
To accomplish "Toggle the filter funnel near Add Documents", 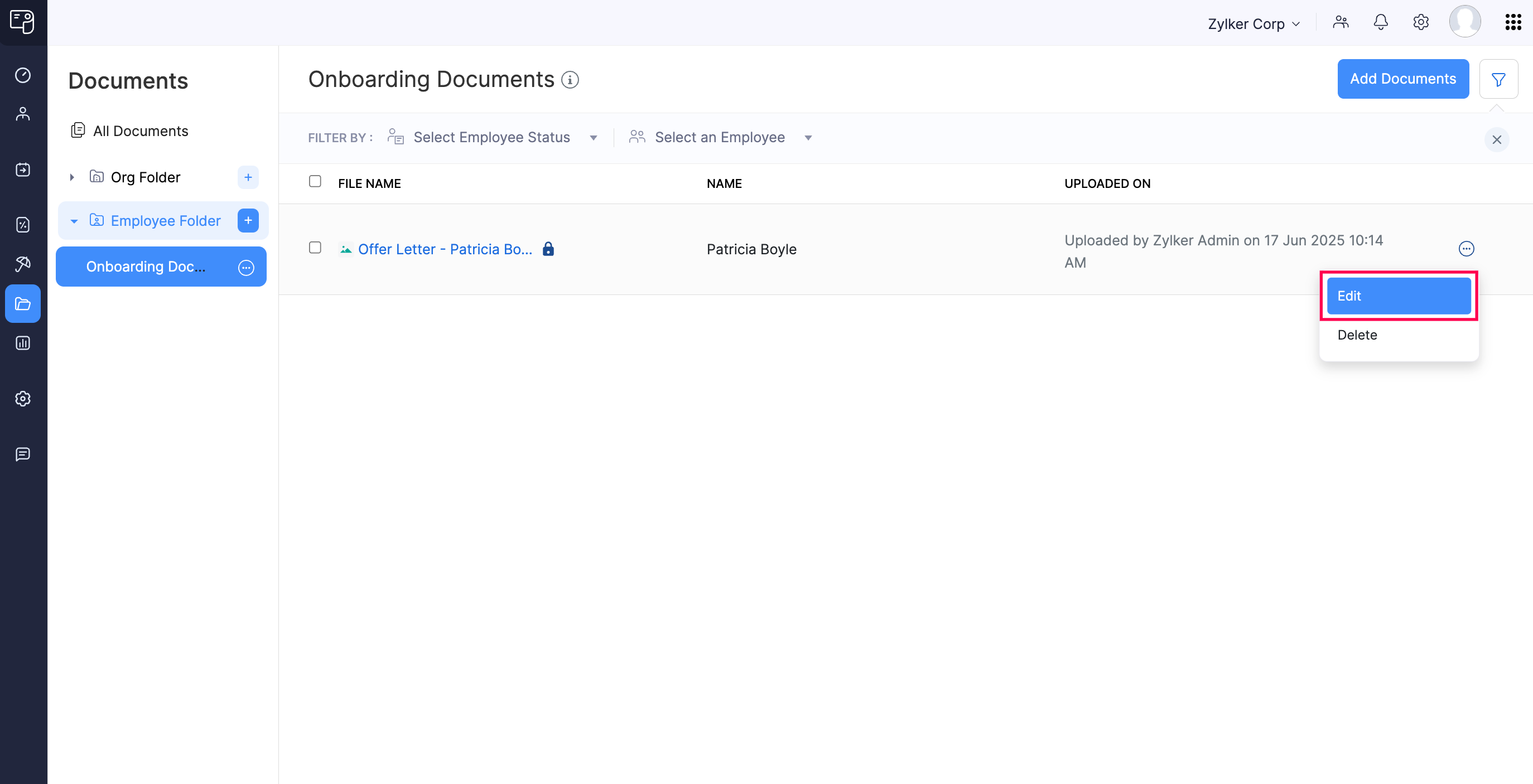I will pos(1499,79).
